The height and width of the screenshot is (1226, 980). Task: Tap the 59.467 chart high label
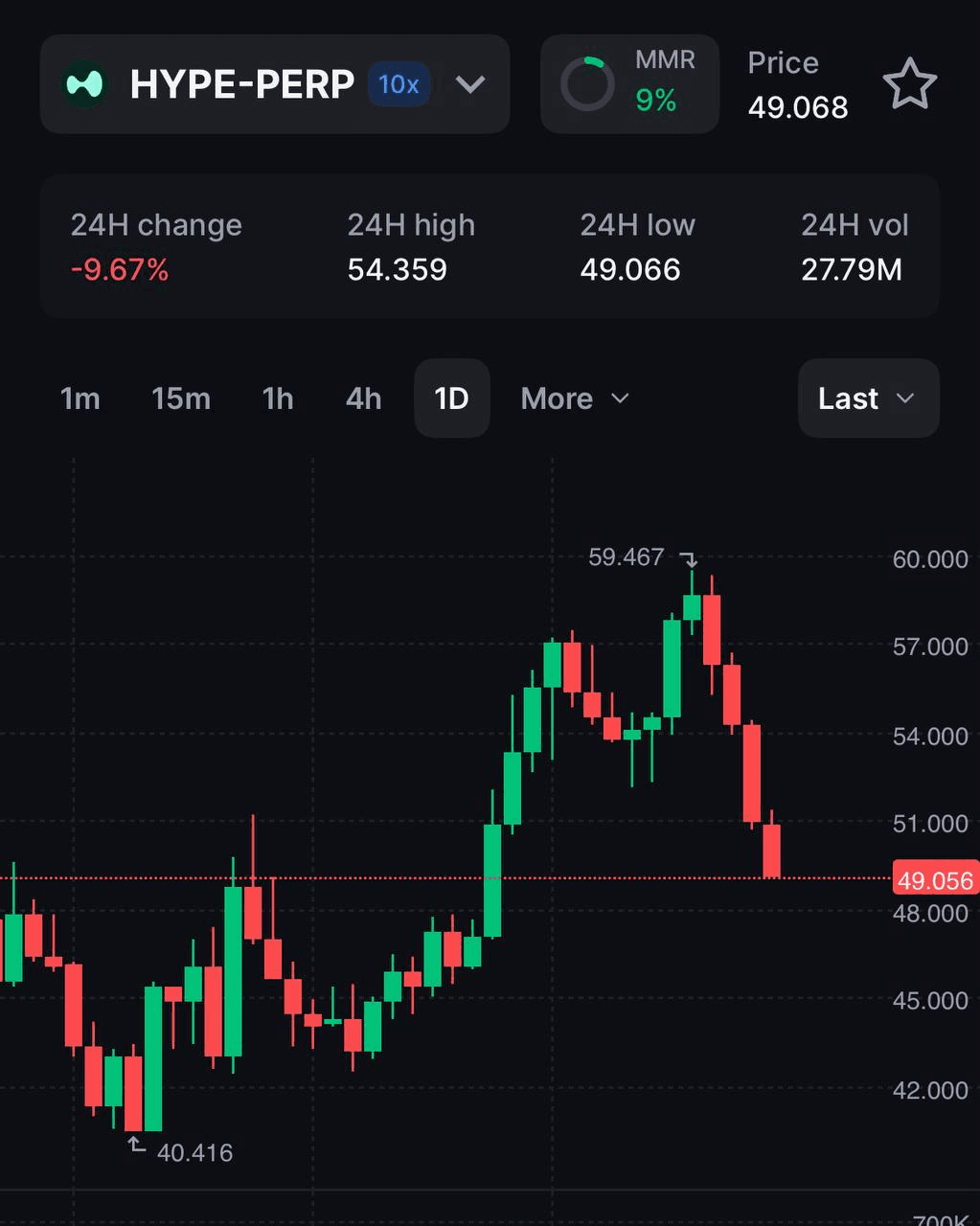tap(626, 557)
